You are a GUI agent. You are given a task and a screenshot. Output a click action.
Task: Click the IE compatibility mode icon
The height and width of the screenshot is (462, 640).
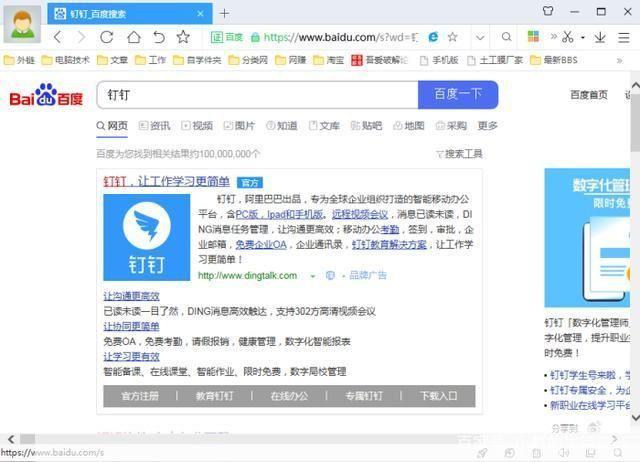433,37
